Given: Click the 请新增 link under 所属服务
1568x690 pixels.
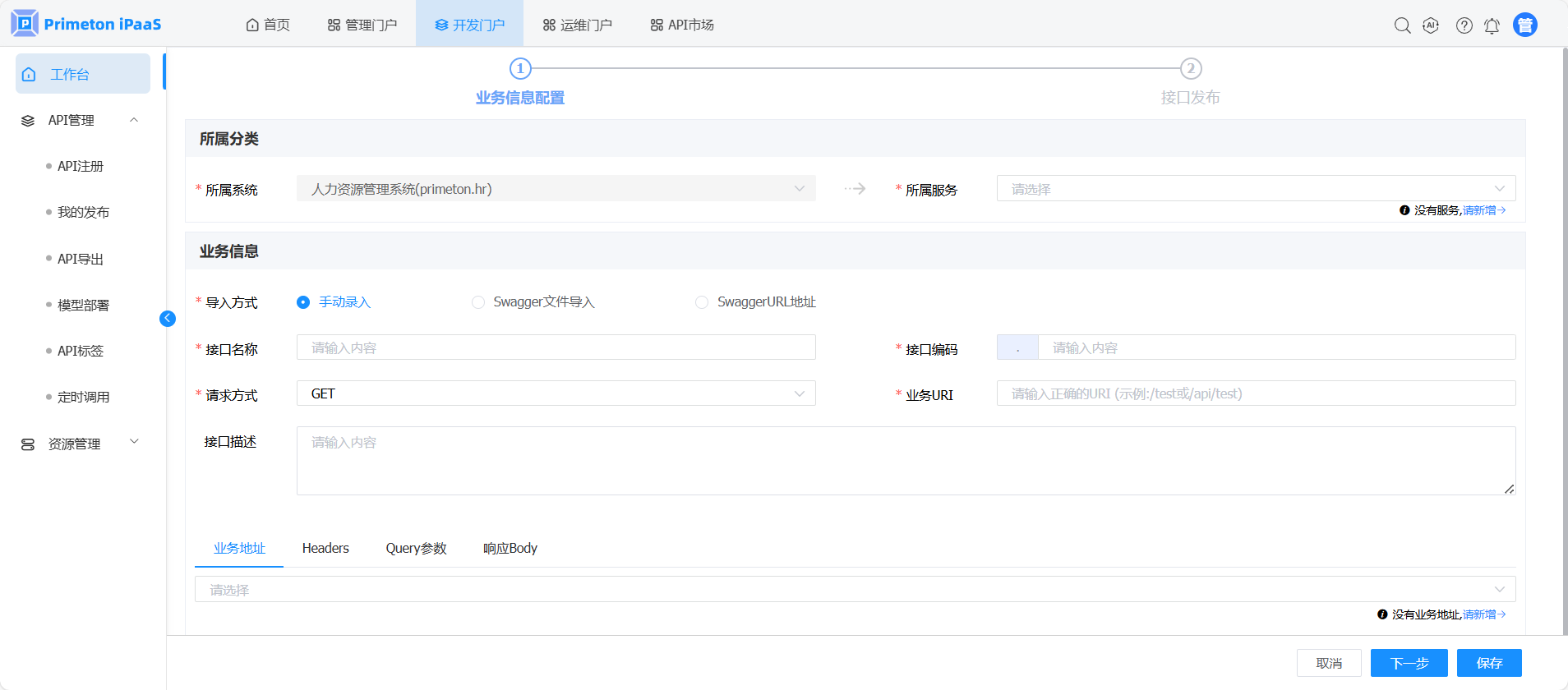Looking at the screenshot, I should 1483,211.
